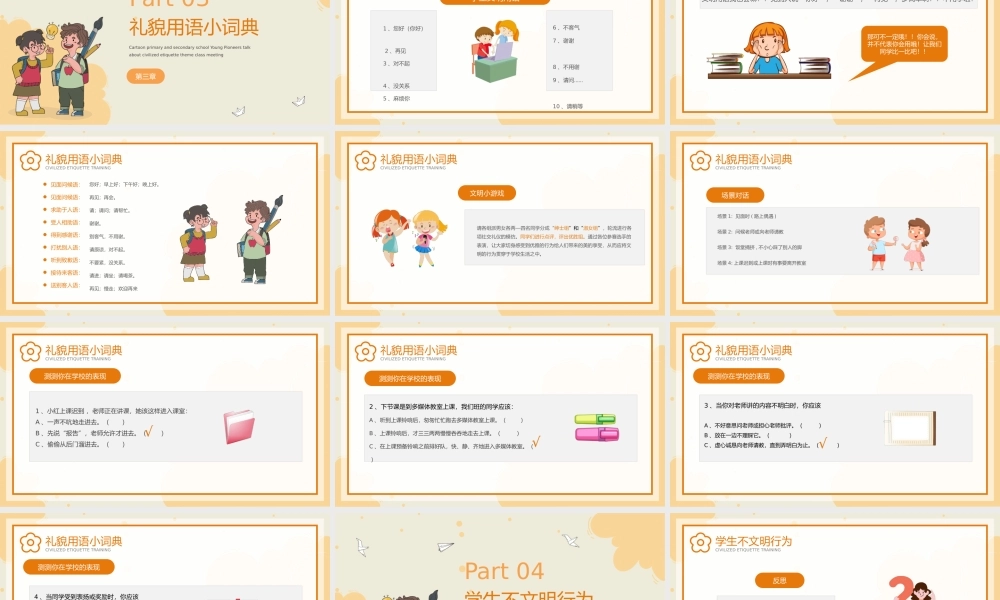Click the '10、请稍等' list item

(568, 106)
